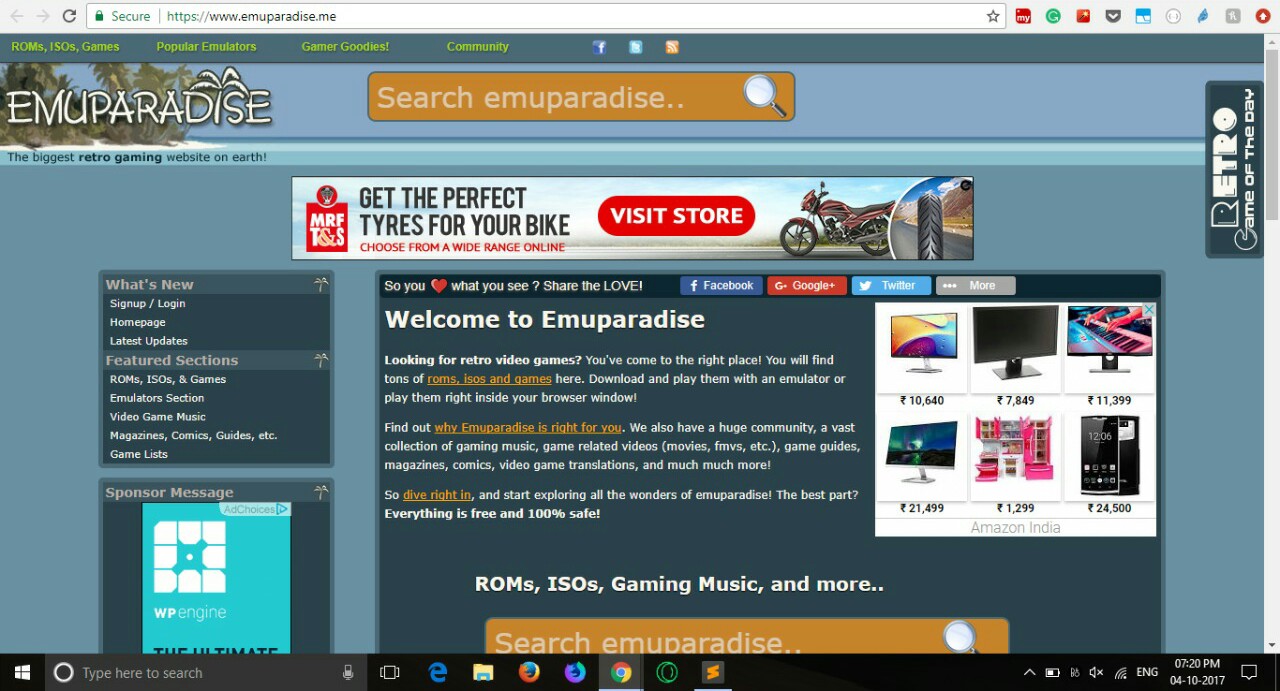Follow the 'why Emuparadise is right for you' link
This screenshot has width=1280, height=691.
click(528, 427)
